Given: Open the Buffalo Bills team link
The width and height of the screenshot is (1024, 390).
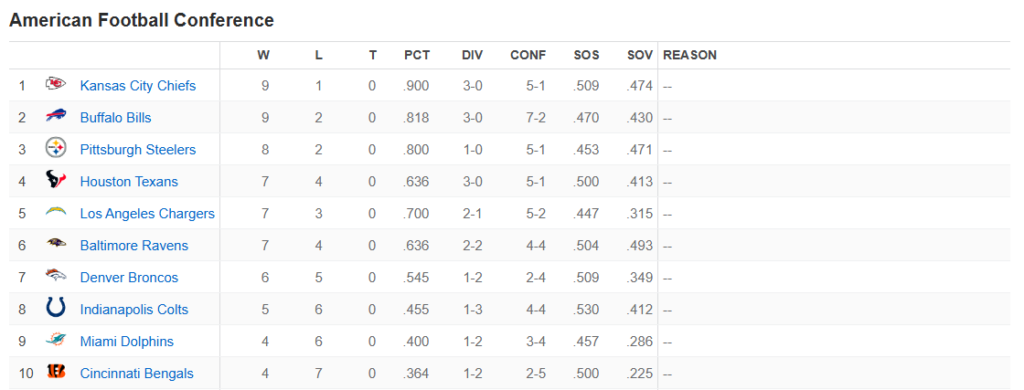Looking at the screenshot, I should [x=116, y=118].
